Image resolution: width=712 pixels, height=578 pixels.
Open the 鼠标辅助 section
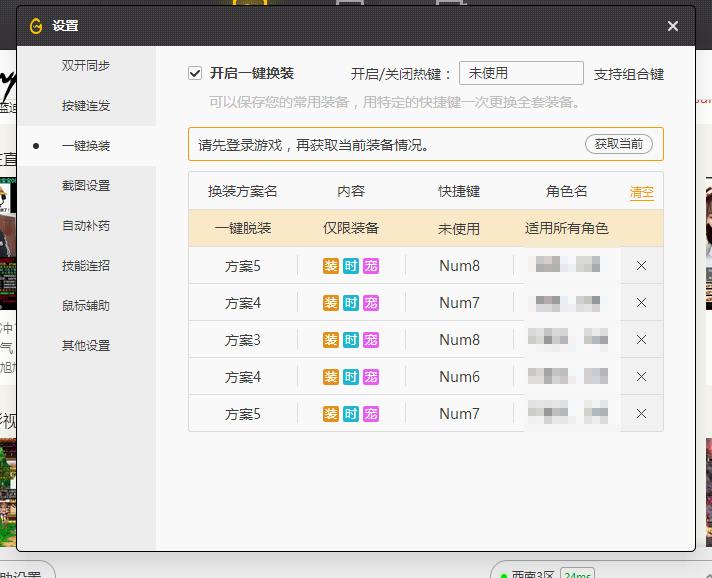[x=86, y=306]
